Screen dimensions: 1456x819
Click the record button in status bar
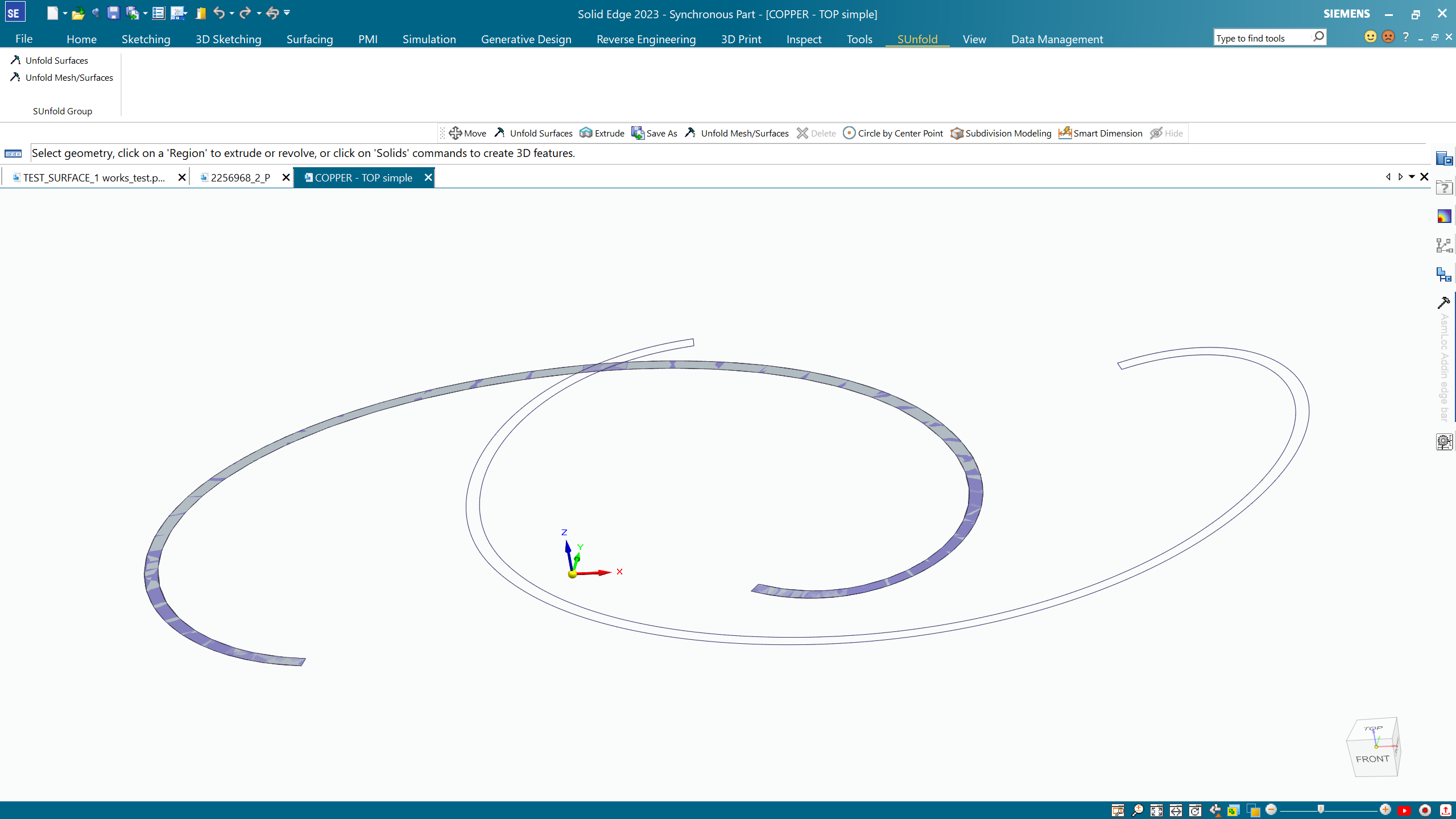(x=1425, y=810)
